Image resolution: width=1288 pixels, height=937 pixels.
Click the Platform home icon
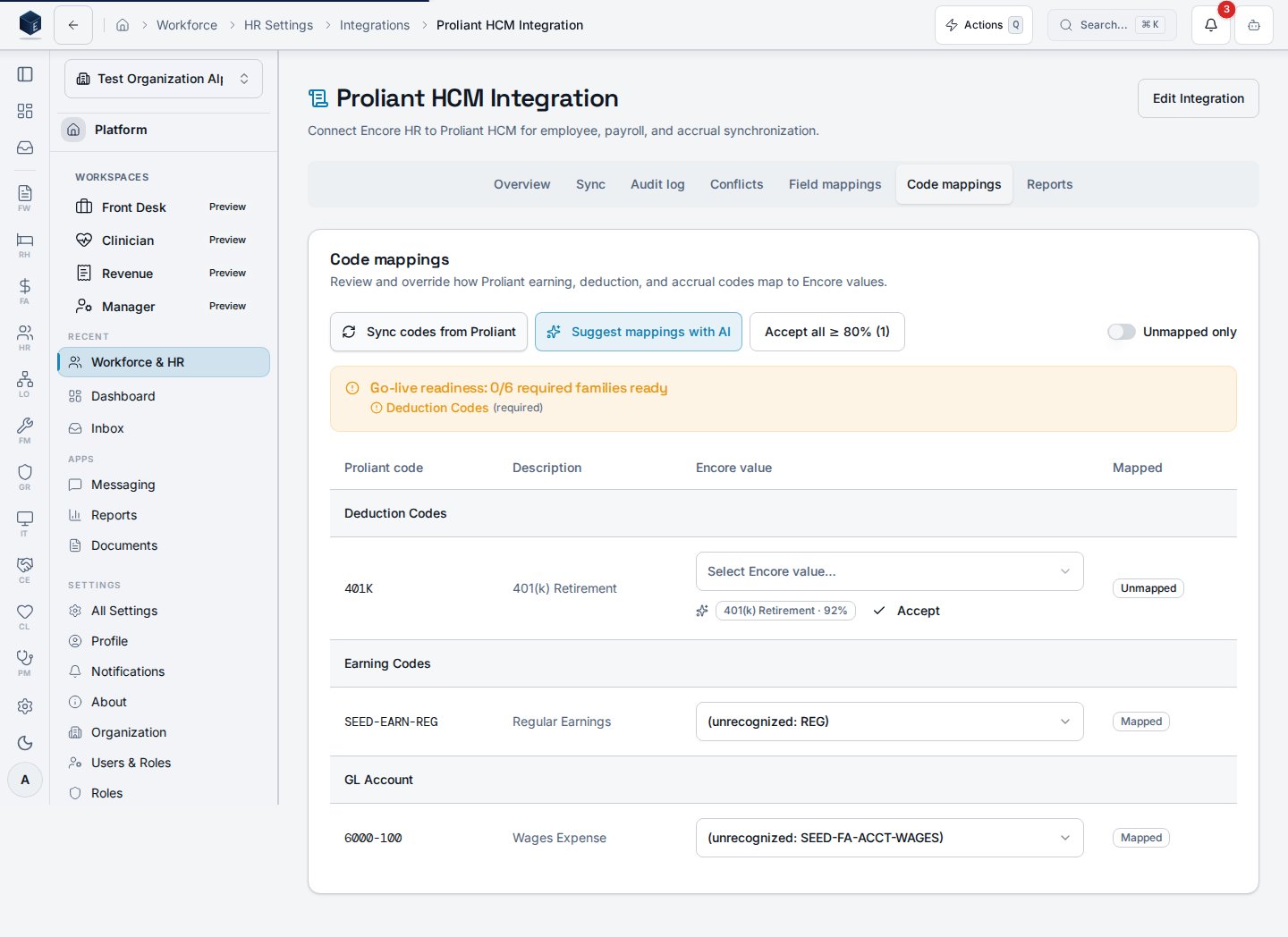(73, 130)
